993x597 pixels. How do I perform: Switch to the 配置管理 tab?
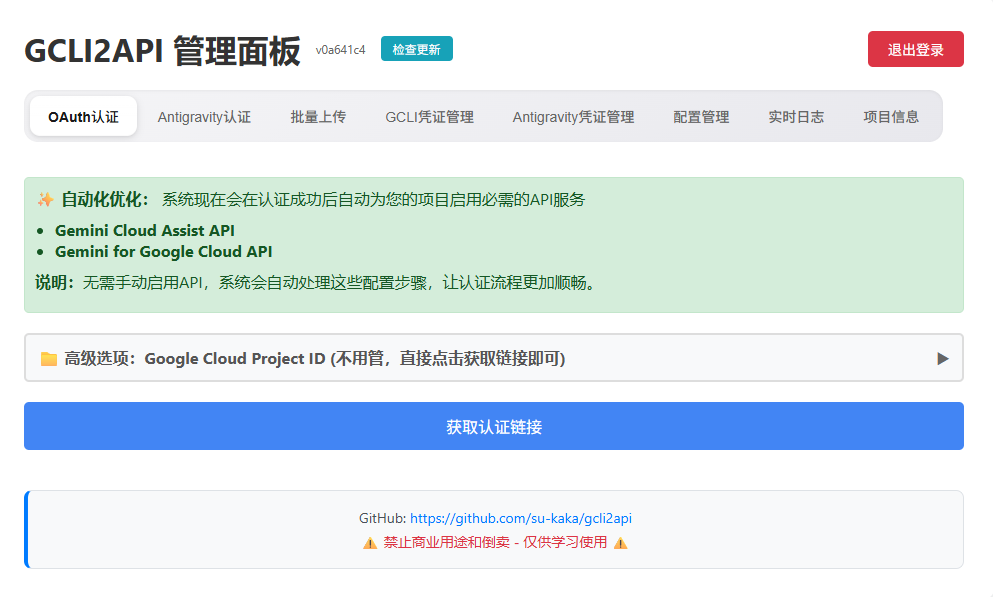click(701, 116)
